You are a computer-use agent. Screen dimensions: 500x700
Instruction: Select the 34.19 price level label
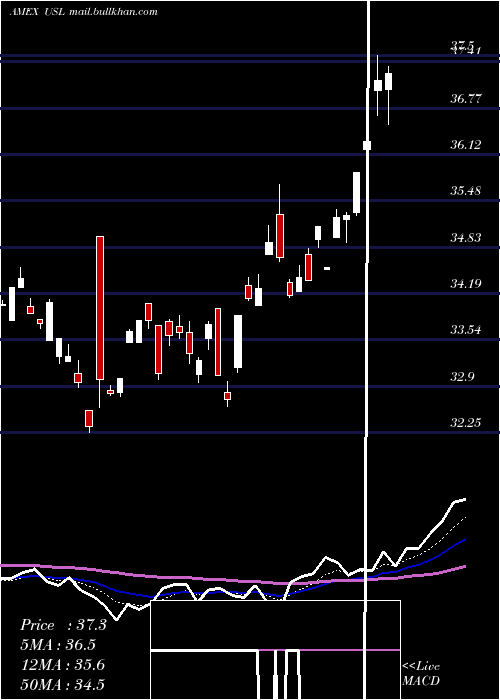coord(466,283)
